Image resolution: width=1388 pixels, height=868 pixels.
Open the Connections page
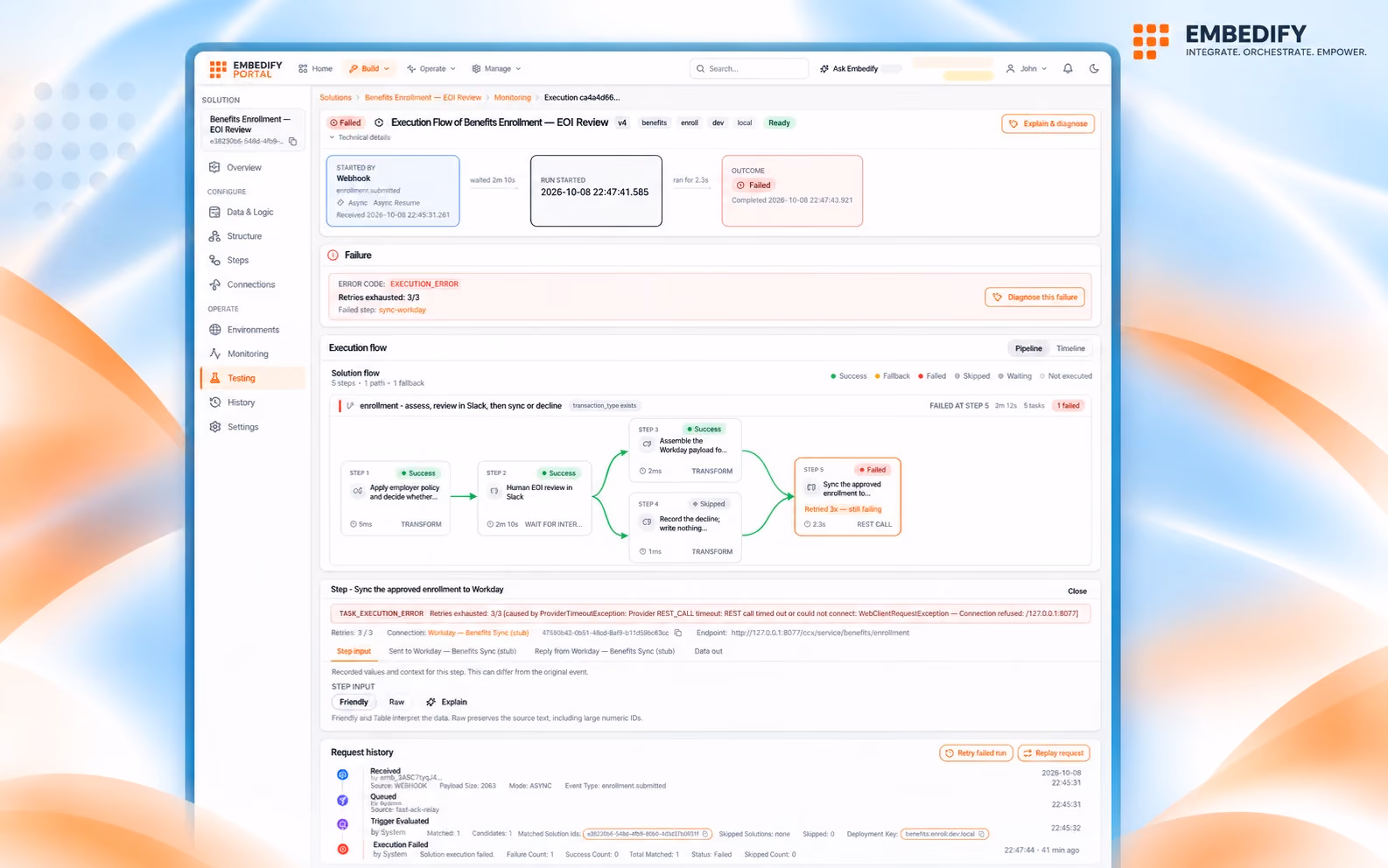(253, 284)
